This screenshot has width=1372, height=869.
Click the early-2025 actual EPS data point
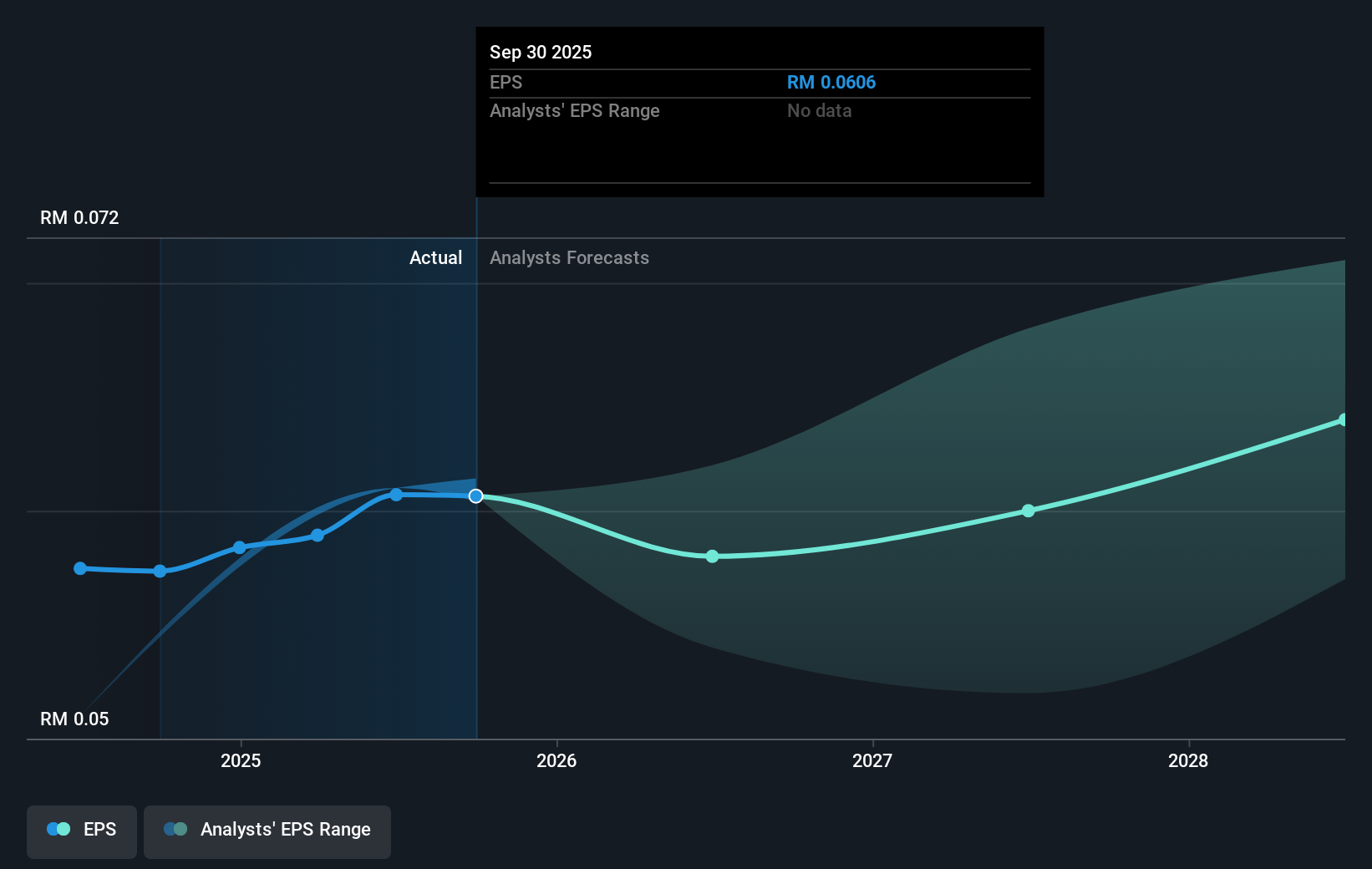click(240, 547)
